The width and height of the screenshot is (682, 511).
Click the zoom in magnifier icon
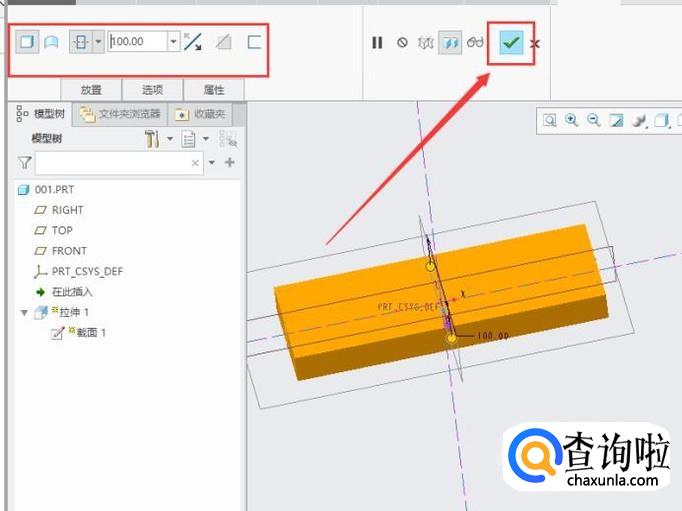(x=572, y=121)
